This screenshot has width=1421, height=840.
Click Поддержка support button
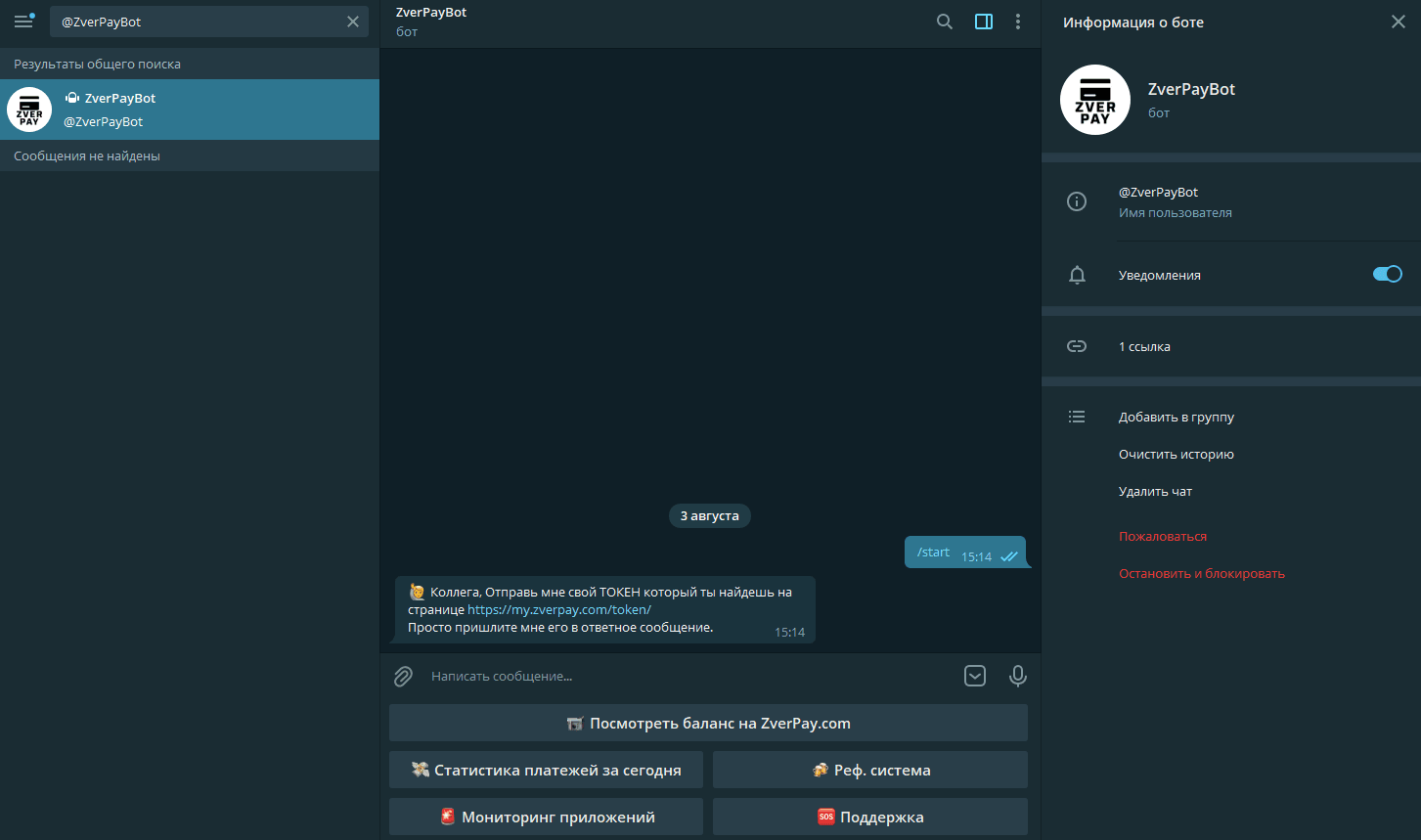(x=870, y=817)
